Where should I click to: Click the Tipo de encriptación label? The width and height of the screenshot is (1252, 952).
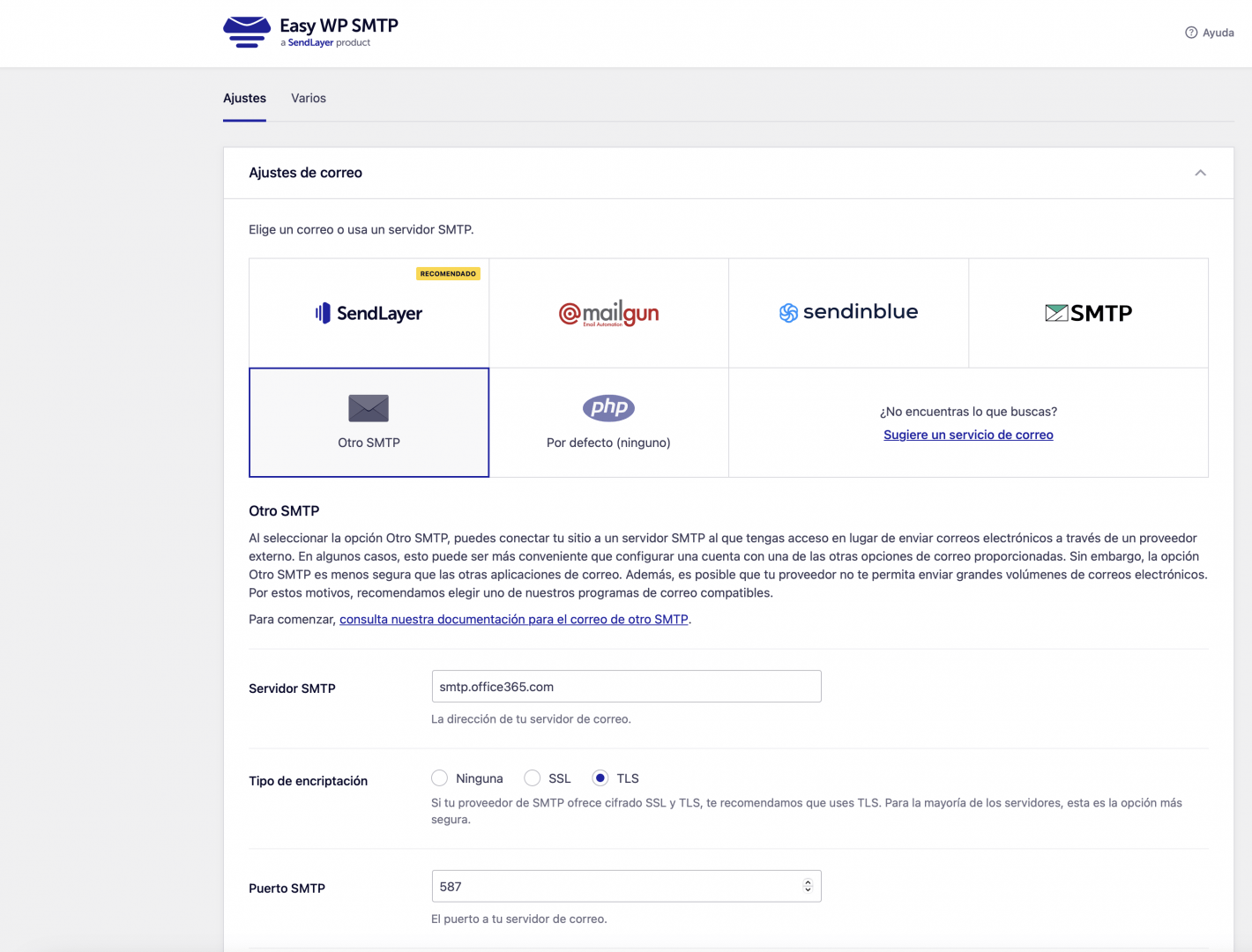308,781
